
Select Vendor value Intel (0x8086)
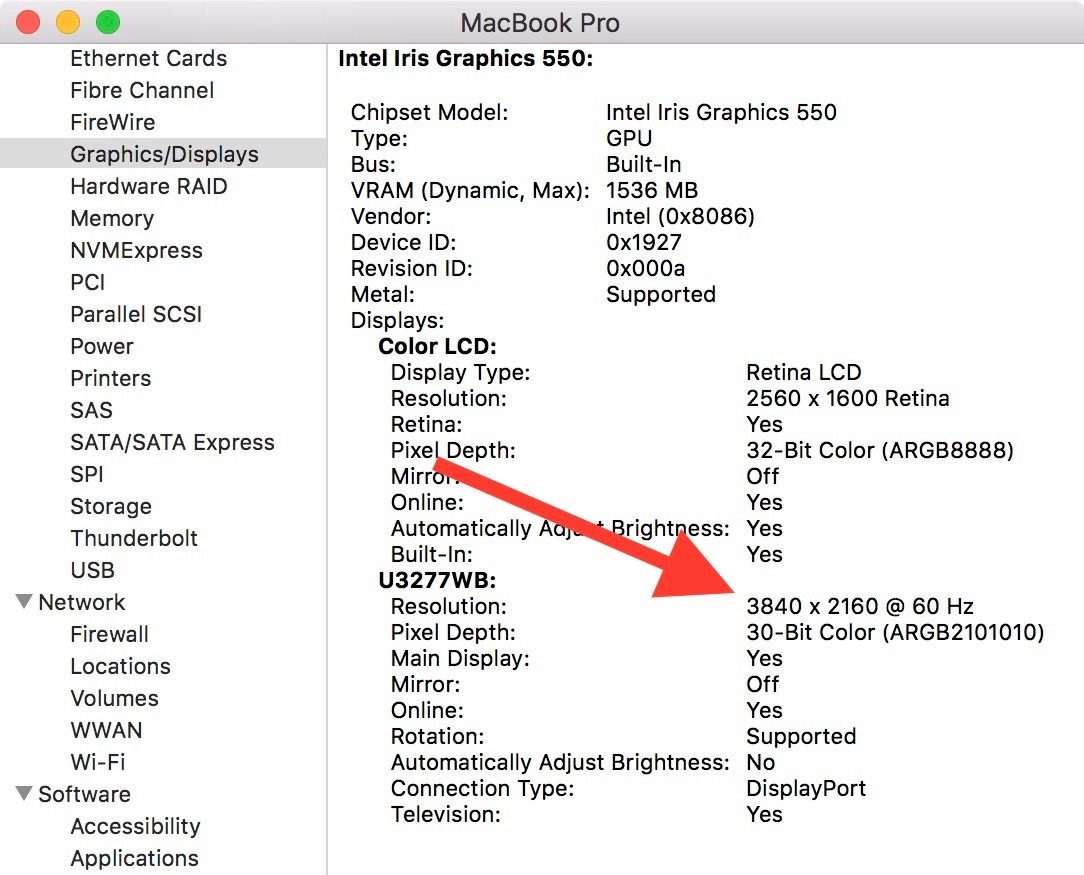(x=680, y=216)
